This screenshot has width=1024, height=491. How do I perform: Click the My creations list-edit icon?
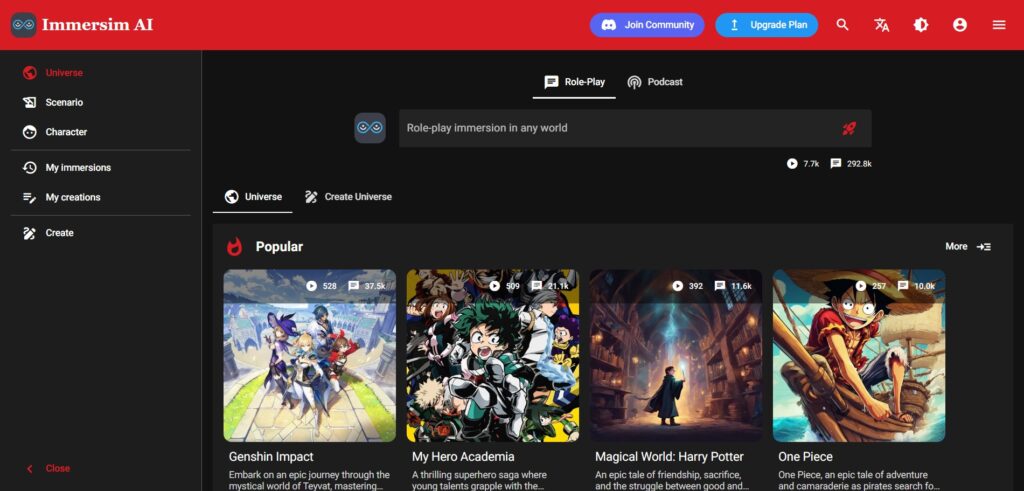[x=29, y=197]
